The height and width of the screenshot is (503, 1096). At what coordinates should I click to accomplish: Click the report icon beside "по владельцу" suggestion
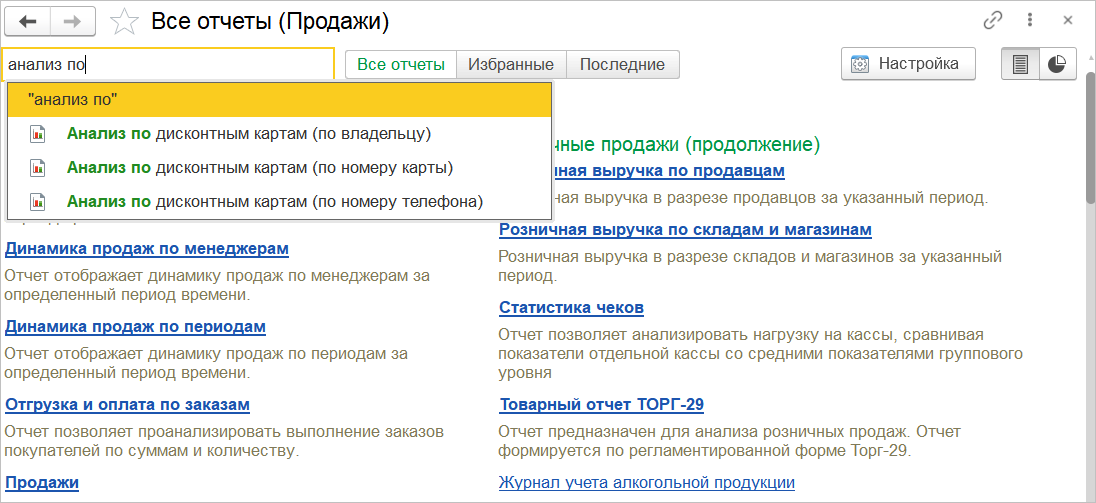tap(38, 133)
